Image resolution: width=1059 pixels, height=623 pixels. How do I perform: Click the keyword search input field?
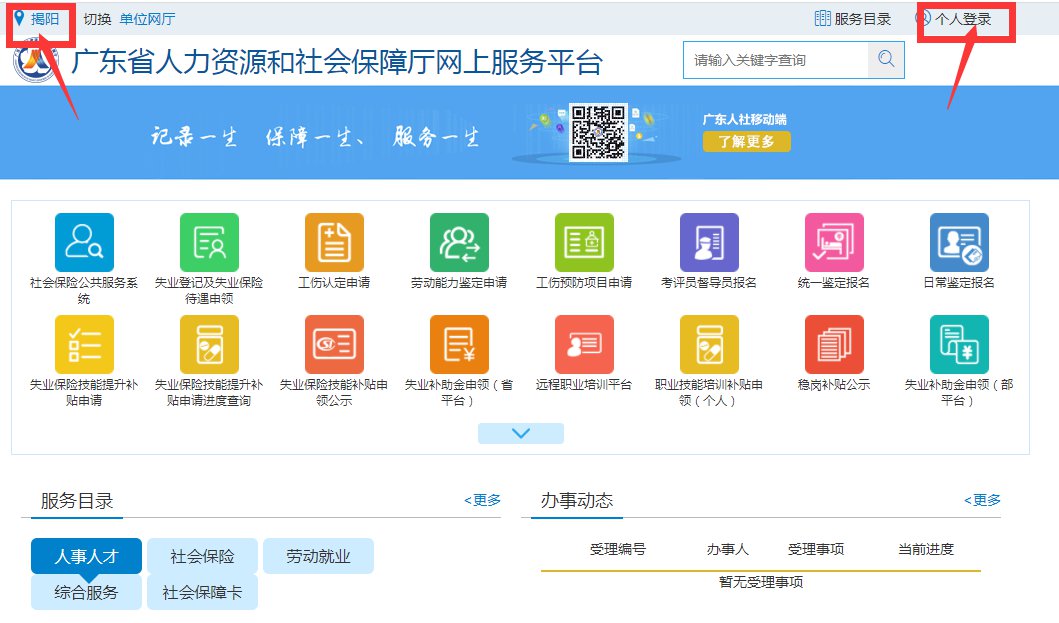coord(775,60)
